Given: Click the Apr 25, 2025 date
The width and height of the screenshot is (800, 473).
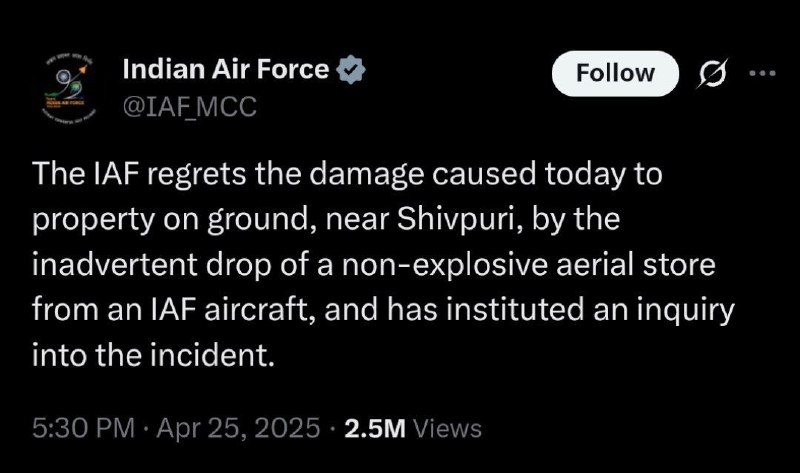Looking at the screenshot, I should [x=238, y=428].
